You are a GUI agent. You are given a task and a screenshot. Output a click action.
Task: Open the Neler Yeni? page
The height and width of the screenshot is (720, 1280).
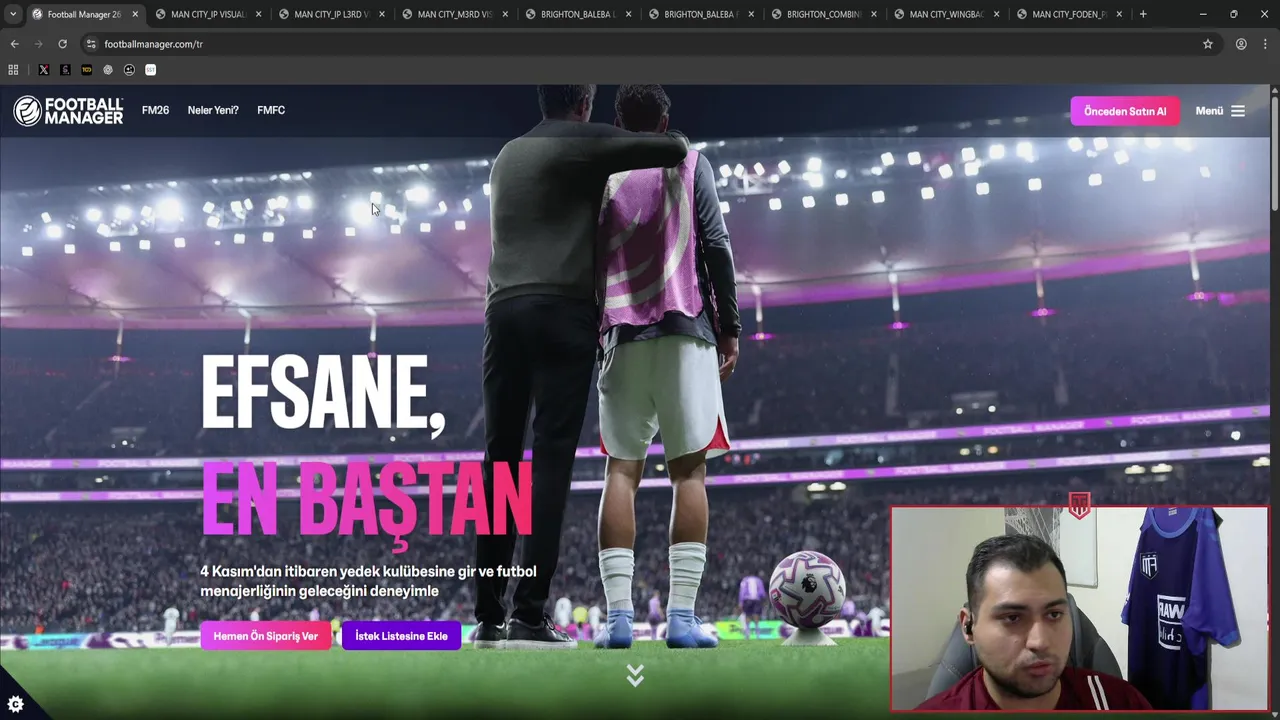point(213,110)
